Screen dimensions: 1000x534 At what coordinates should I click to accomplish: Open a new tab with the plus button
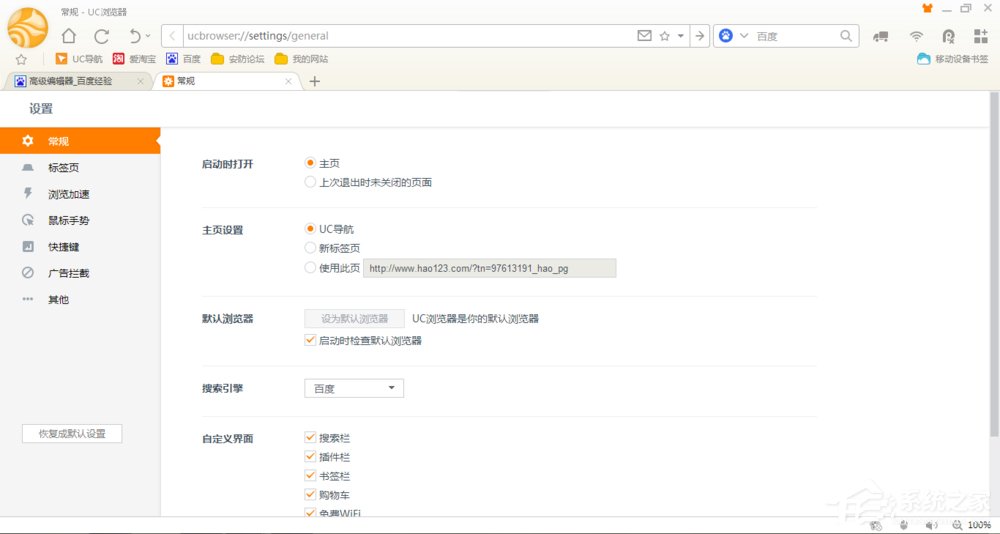[314, 81]
